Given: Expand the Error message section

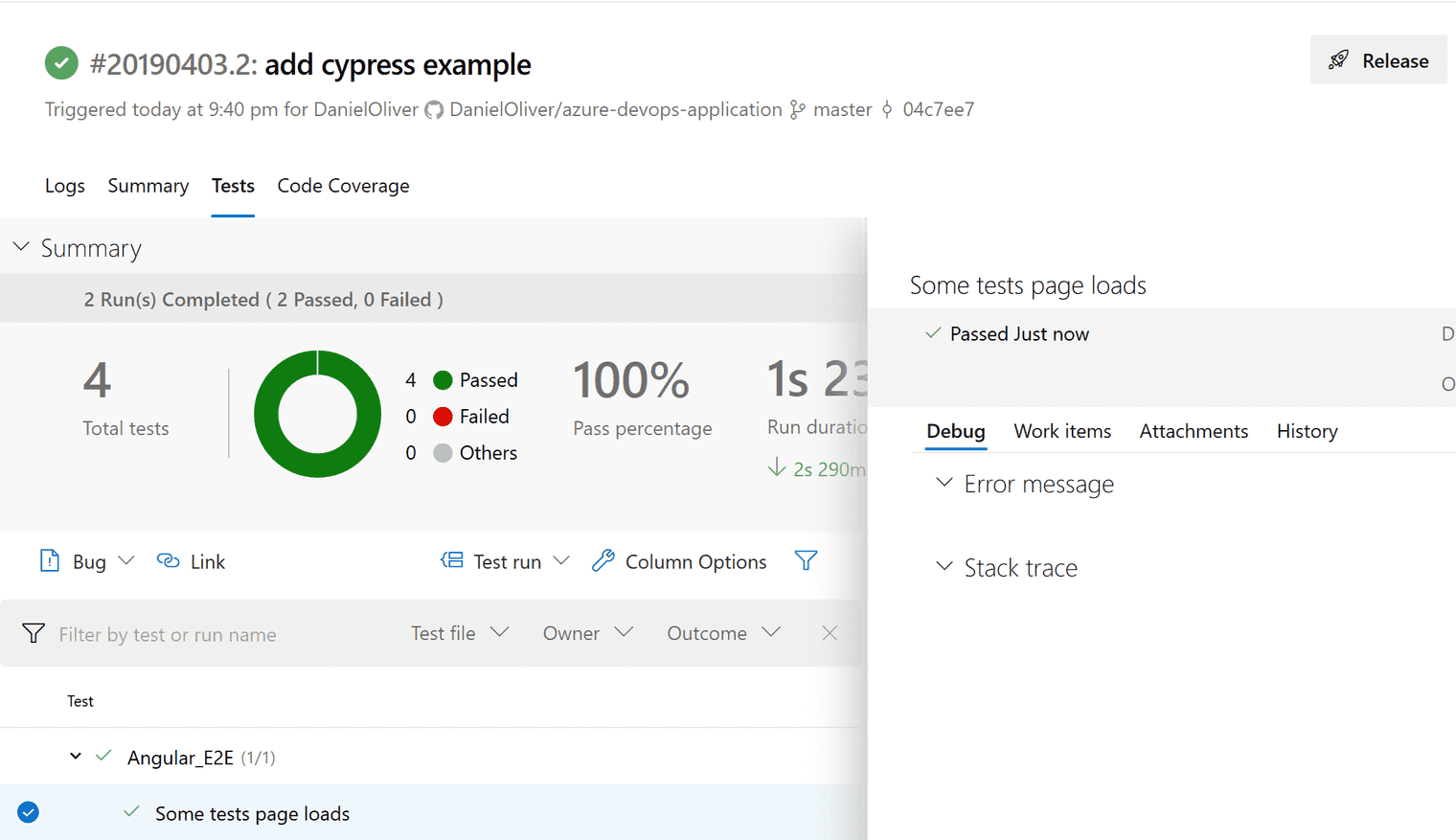Looking at the screenshot, I should (944, 484).
